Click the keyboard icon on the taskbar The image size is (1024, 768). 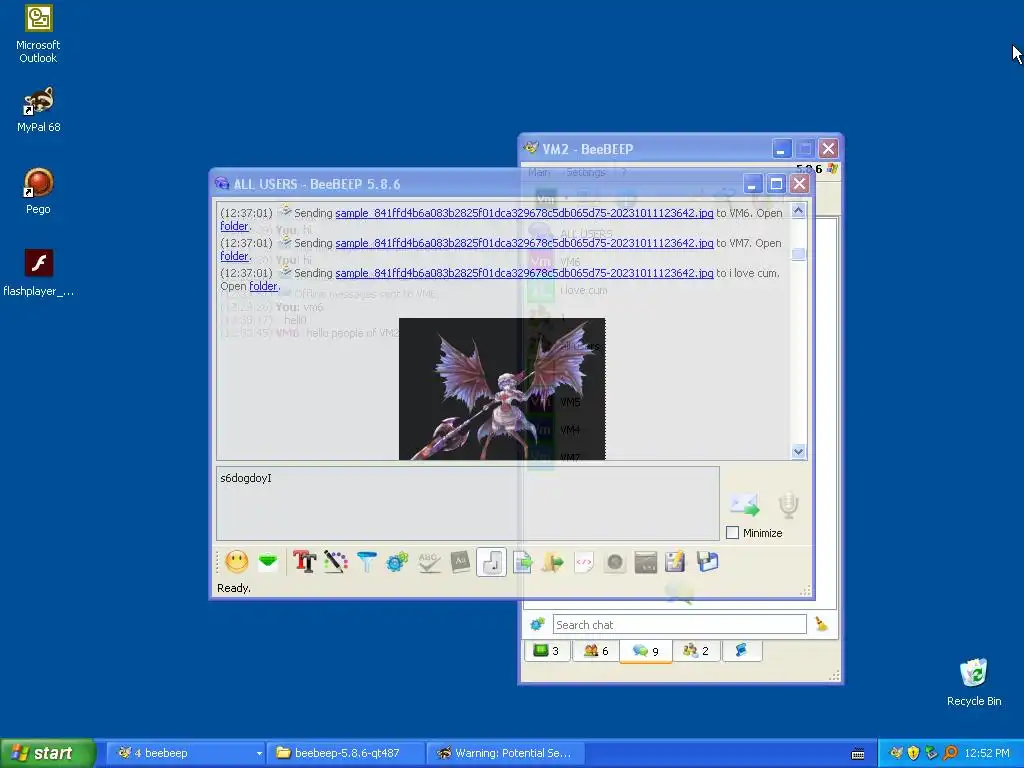(x=858, y=754)
